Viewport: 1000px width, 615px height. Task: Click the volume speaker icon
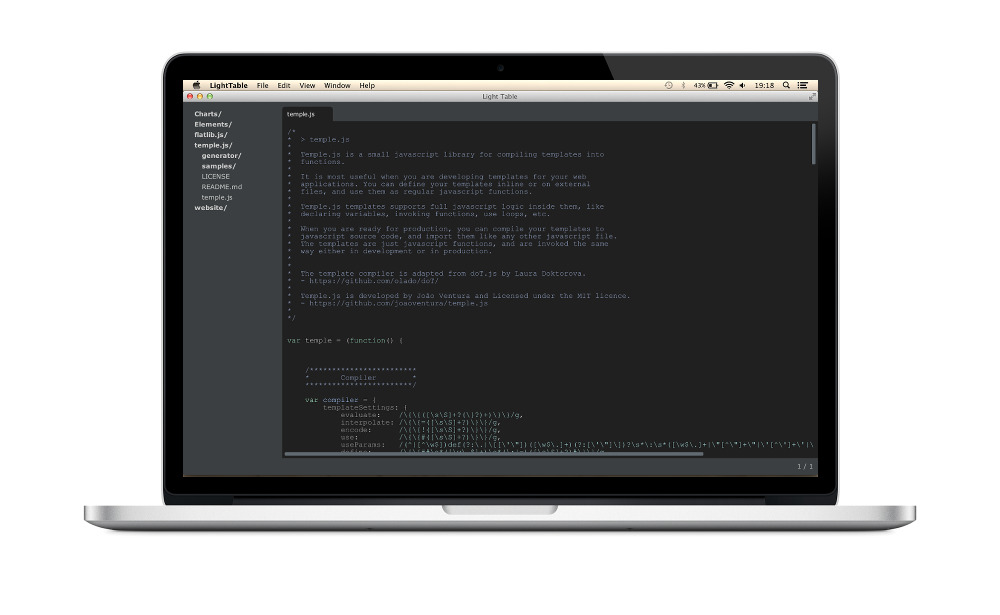coord(742,85)
